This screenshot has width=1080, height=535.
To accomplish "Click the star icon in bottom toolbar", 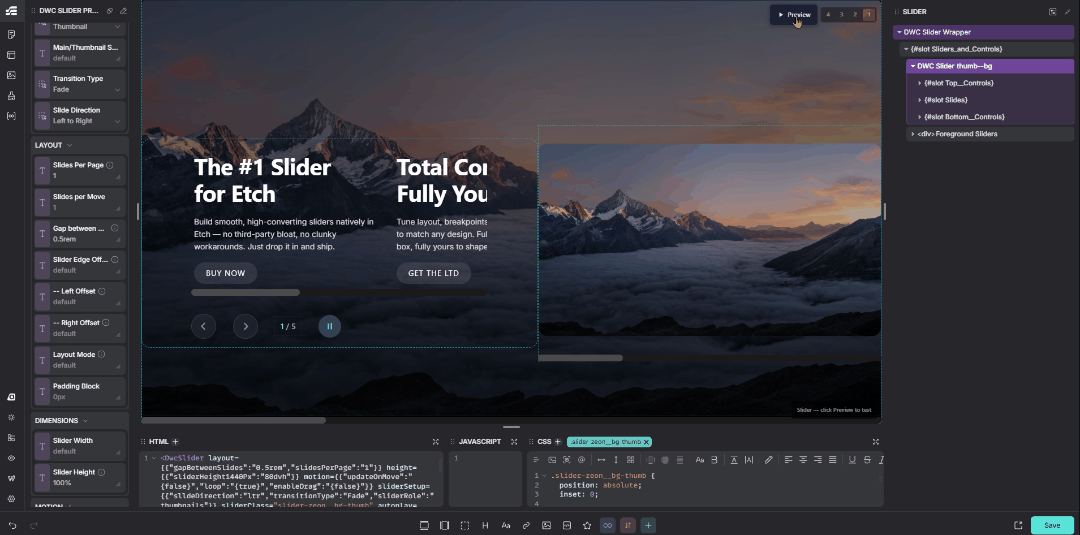I will click(587, 525).
